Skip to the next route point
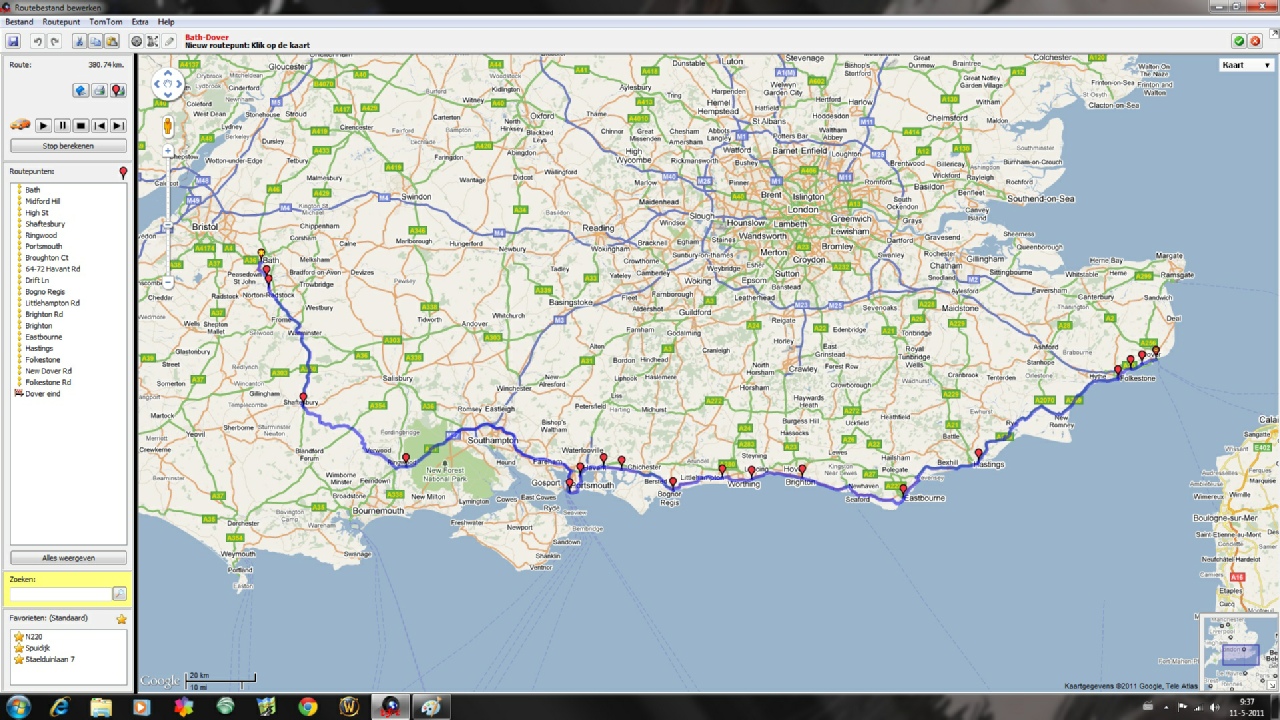The width and height of the screenshot is (1280, 720). (118, 125)
